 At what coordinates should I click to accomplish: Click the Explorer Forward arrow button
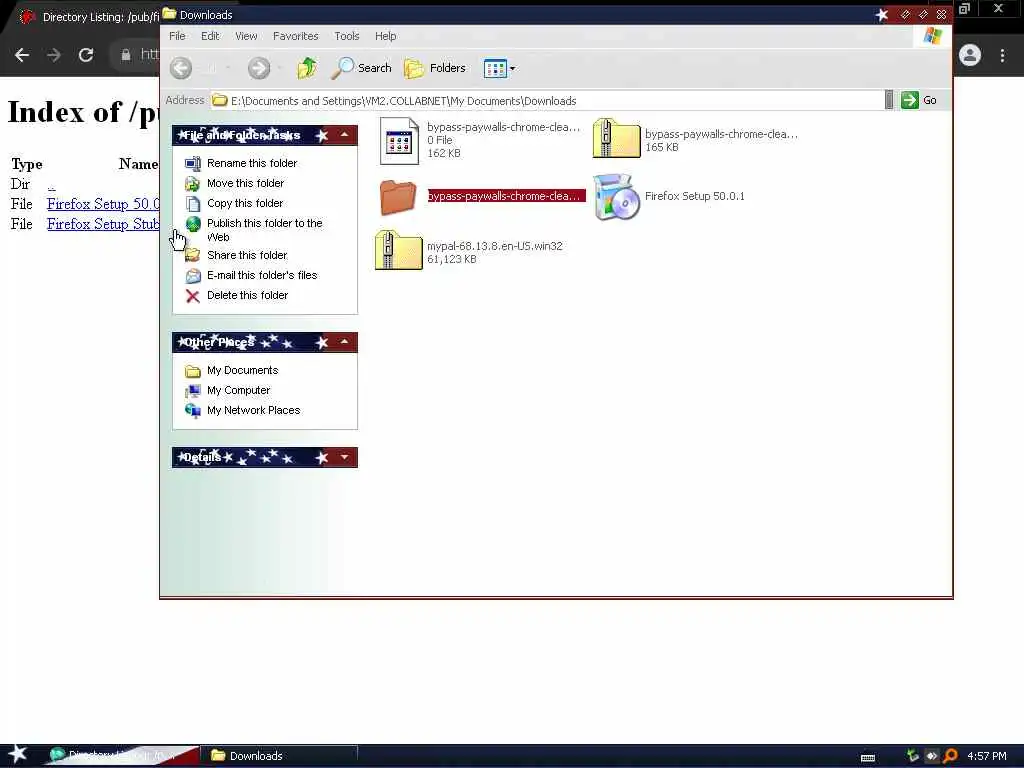[259, 68]
